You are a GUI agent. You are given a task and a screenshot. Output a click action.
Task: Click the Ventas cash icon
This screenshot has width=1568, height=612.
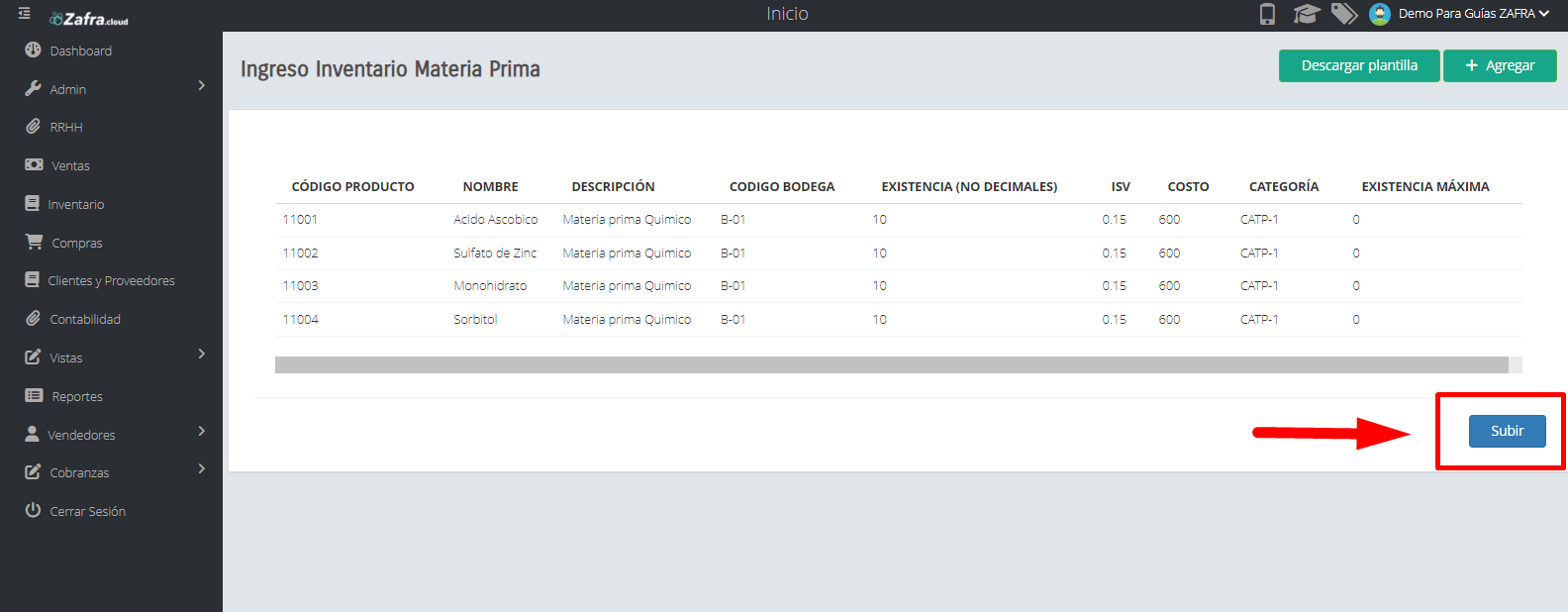(34, 164)
